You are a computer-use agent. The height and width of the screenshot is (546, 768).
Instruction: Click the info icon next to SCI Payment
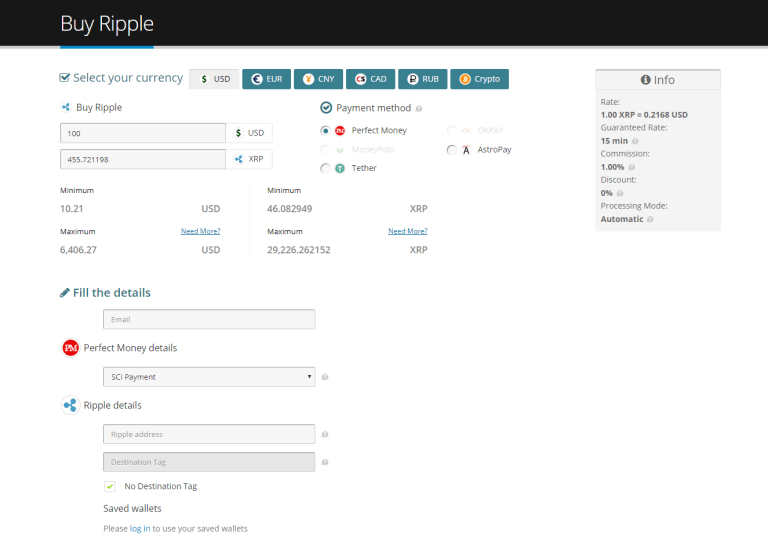[x=325, y=377]
